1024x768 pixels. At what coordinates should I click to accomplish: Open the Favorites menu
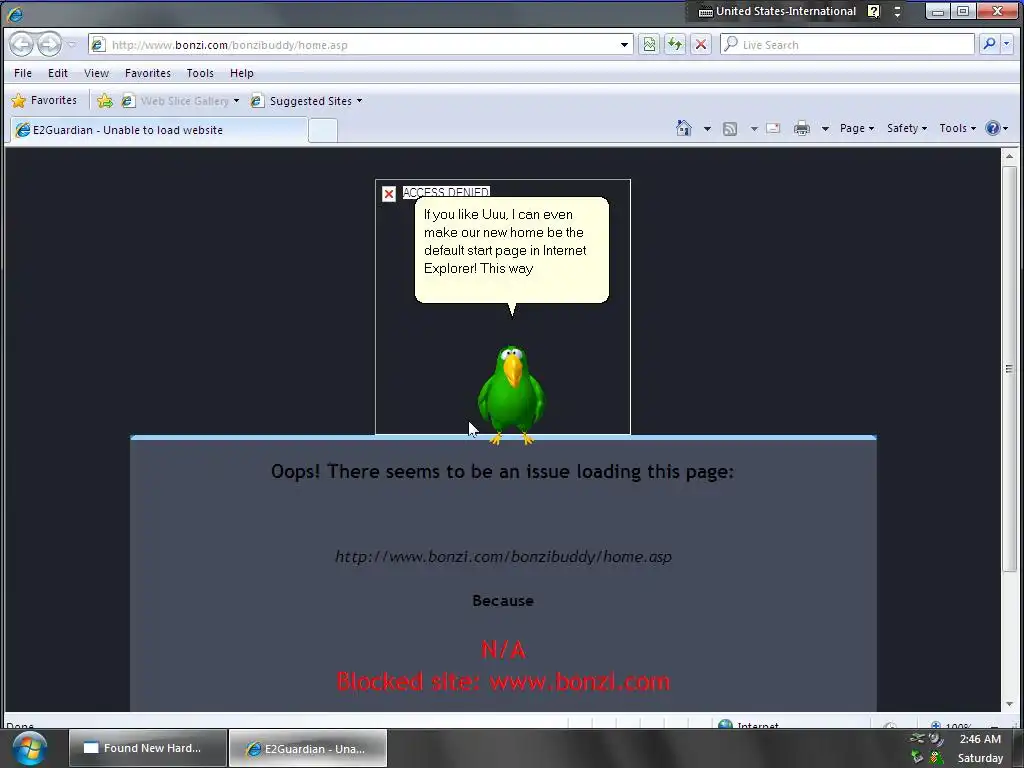click(148, 73)
